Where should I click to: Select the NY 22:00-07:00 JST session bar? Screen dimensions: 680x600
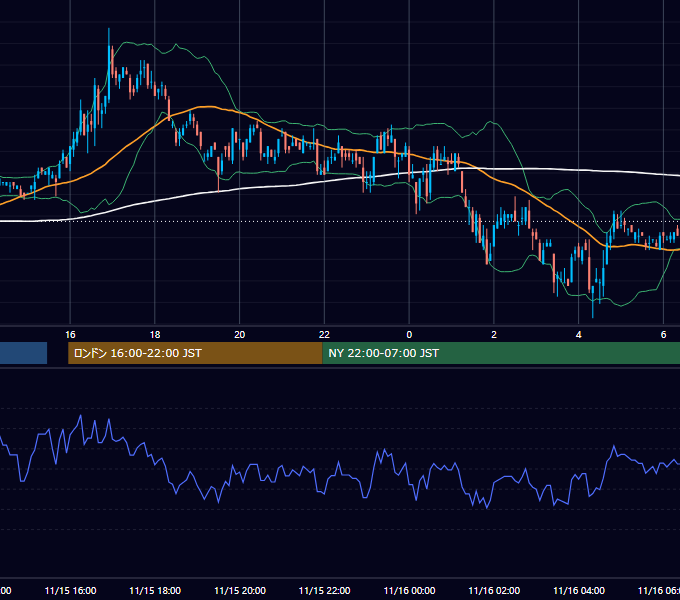(x=501, y=353)
